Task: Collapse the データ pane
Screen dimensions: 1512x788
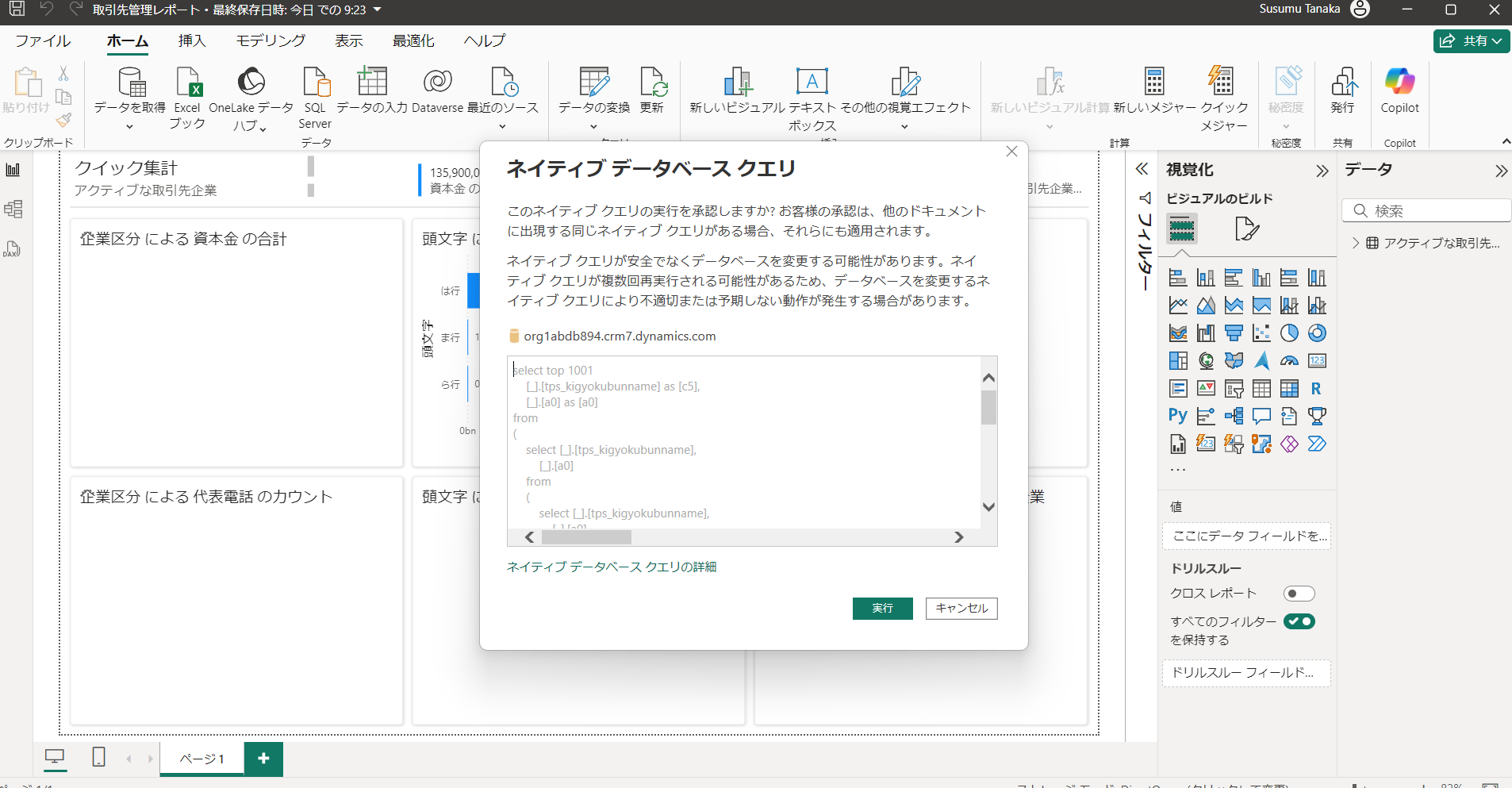Action: [x=1501, y=171]
